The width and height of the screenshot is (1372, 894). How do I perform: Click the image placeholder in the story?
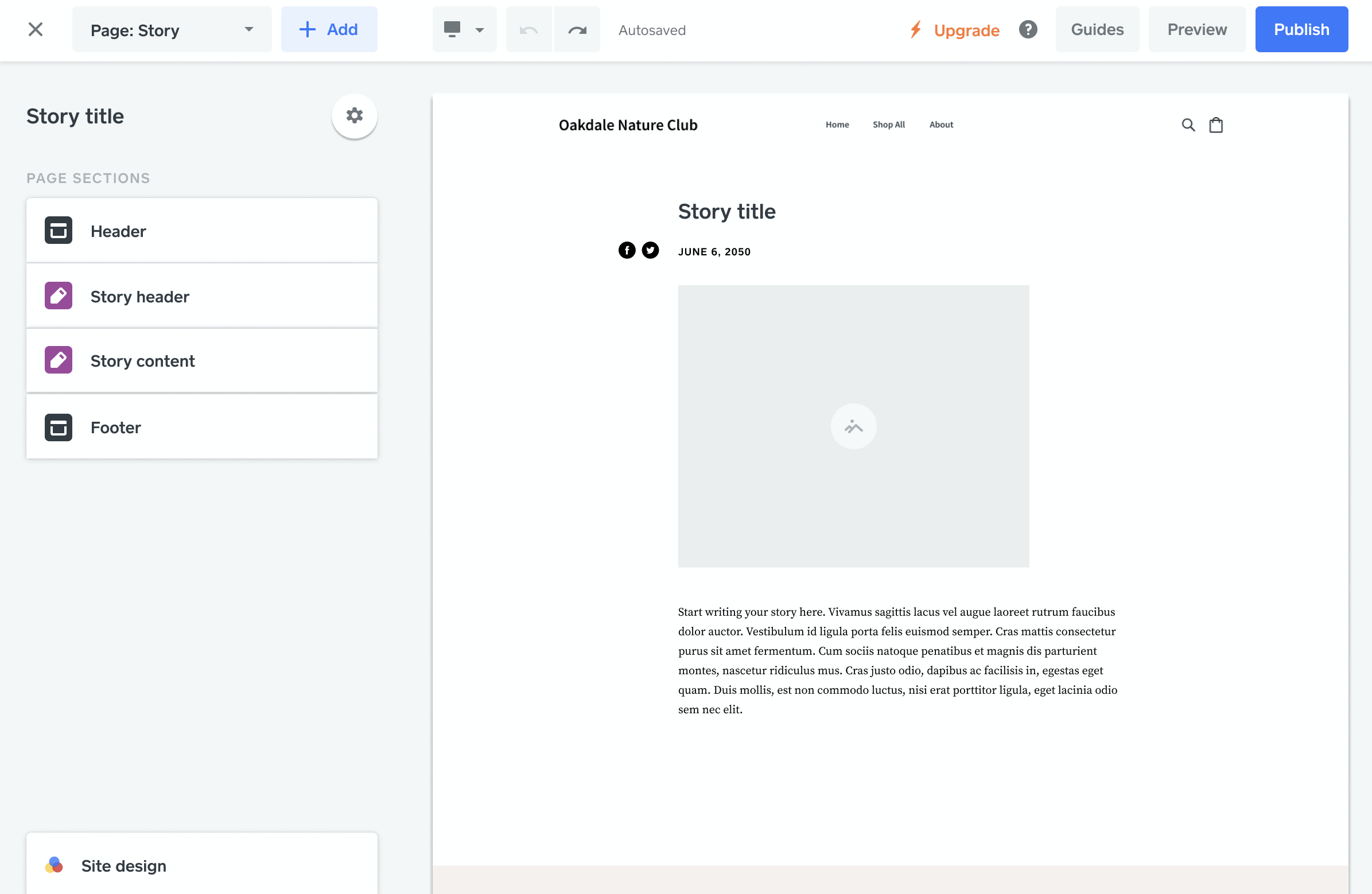(x=853, y=426)
